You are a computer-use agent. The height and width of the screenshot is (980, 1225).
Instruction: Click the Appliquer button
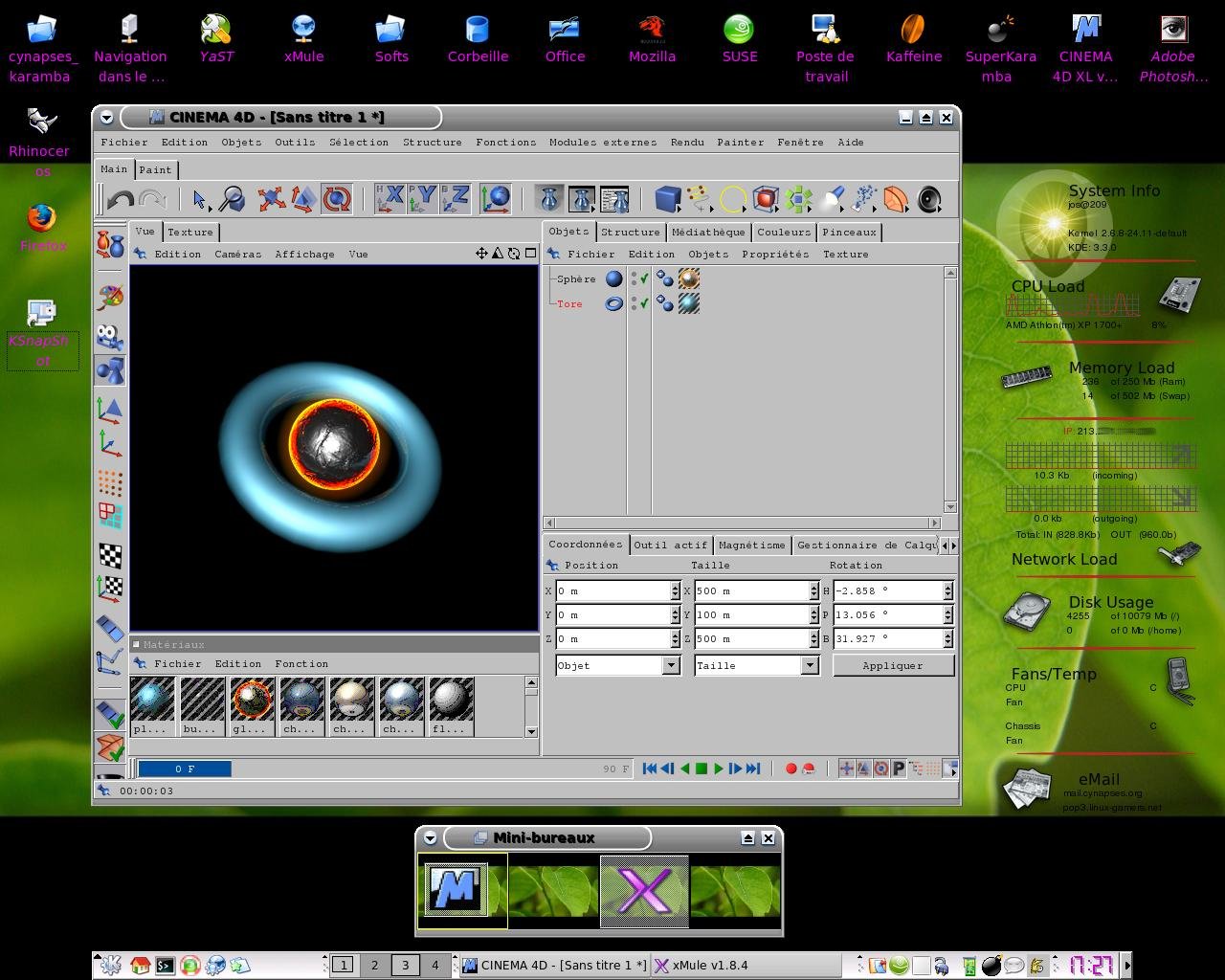893,665
